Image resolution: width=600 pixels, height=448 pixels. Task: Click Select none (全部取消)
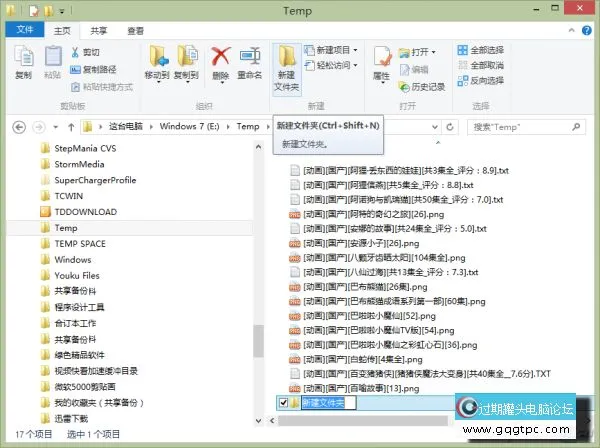pyautogui.click(x=481, y=65)
